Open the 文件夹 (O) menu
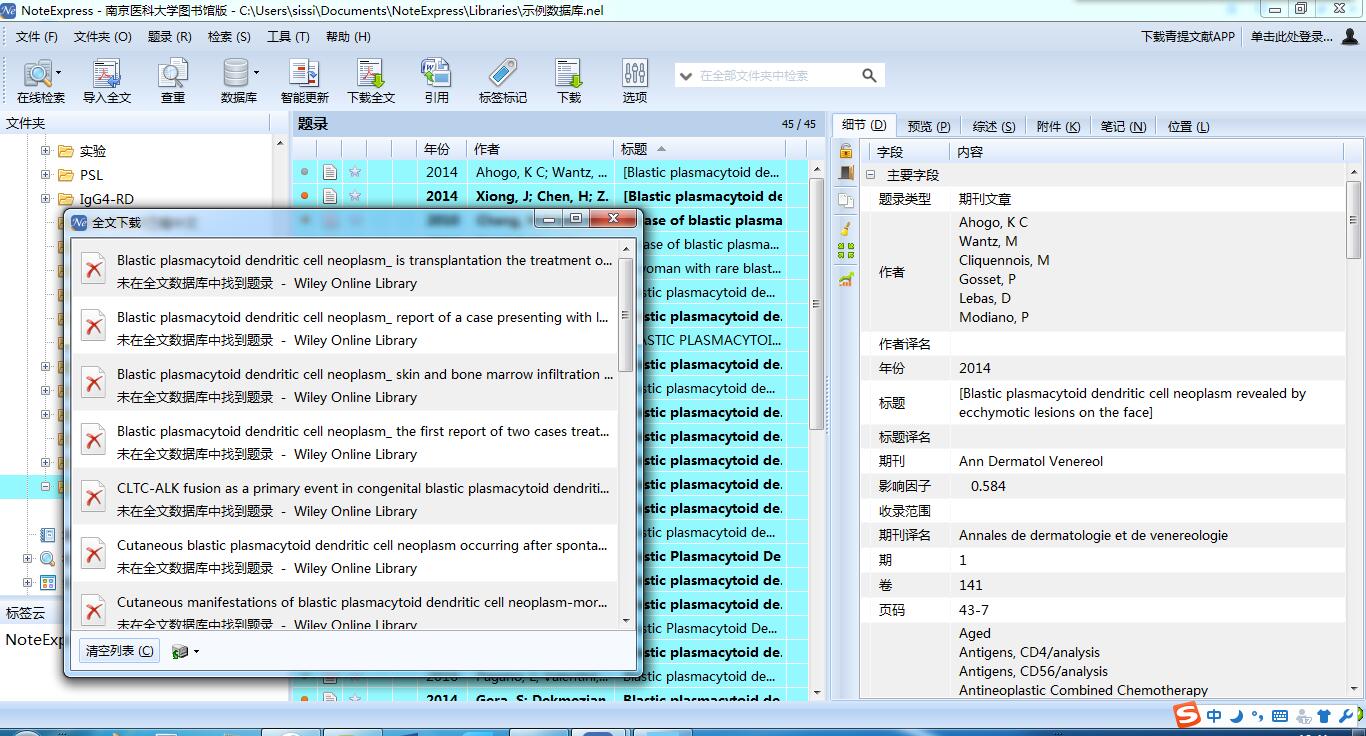The height and width of the screenshot is (736, 1366). (103, 36)
